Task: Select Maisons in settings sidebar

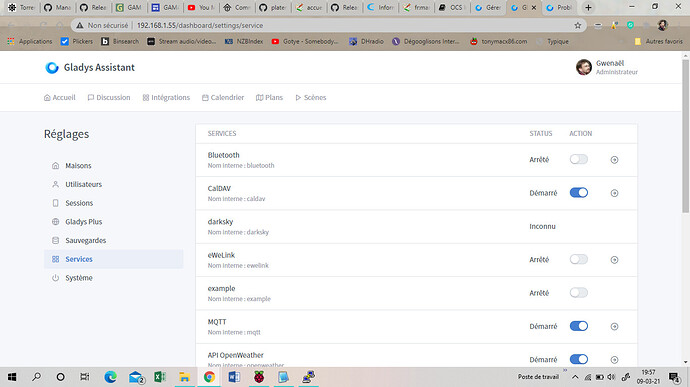Action: 114,166
